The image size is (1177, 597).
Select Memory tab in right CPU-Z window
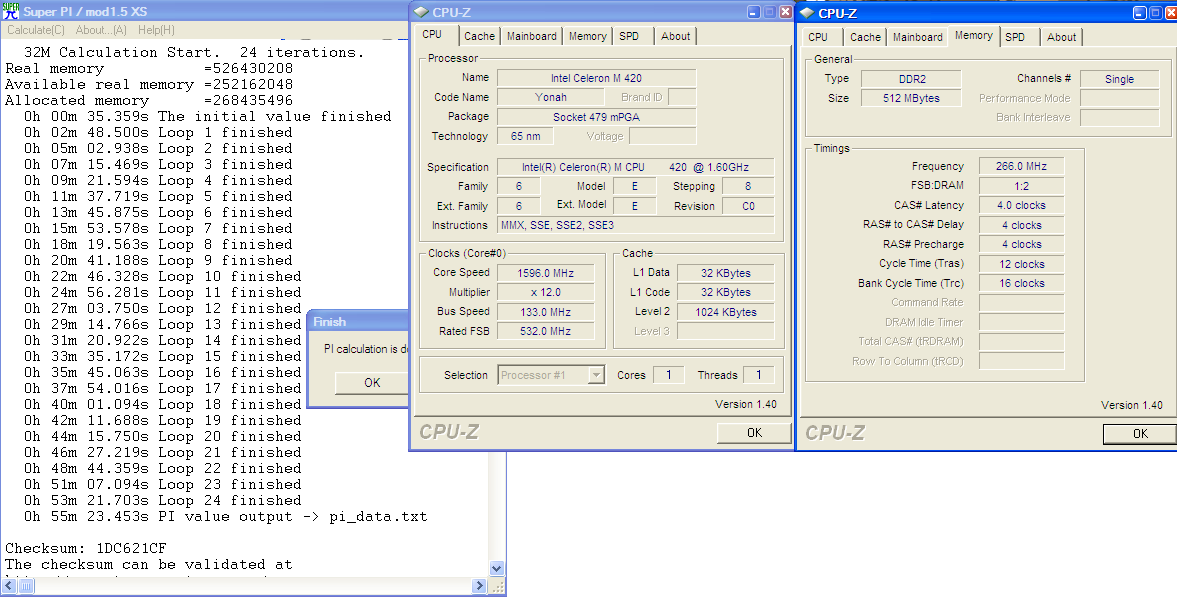tap(974, 35)
